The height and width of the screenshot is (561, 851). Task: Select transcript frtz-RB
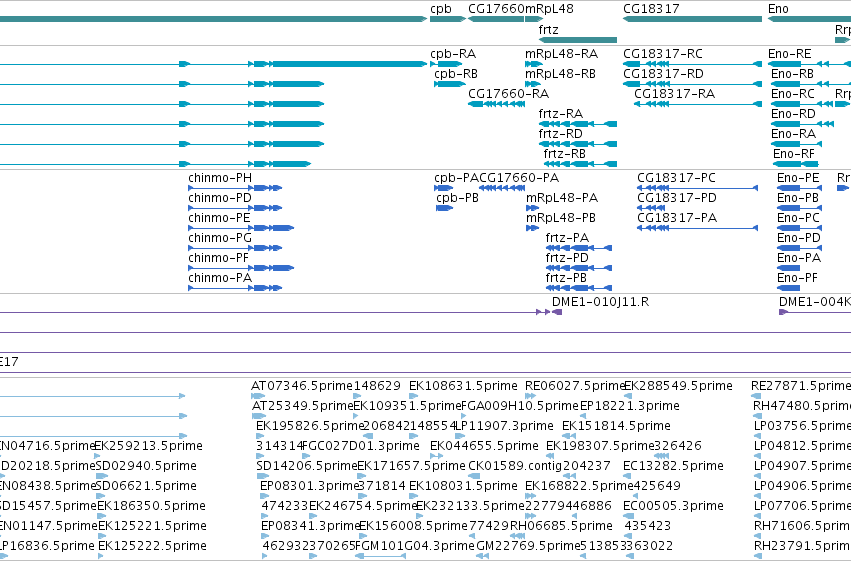pos(564,155)
